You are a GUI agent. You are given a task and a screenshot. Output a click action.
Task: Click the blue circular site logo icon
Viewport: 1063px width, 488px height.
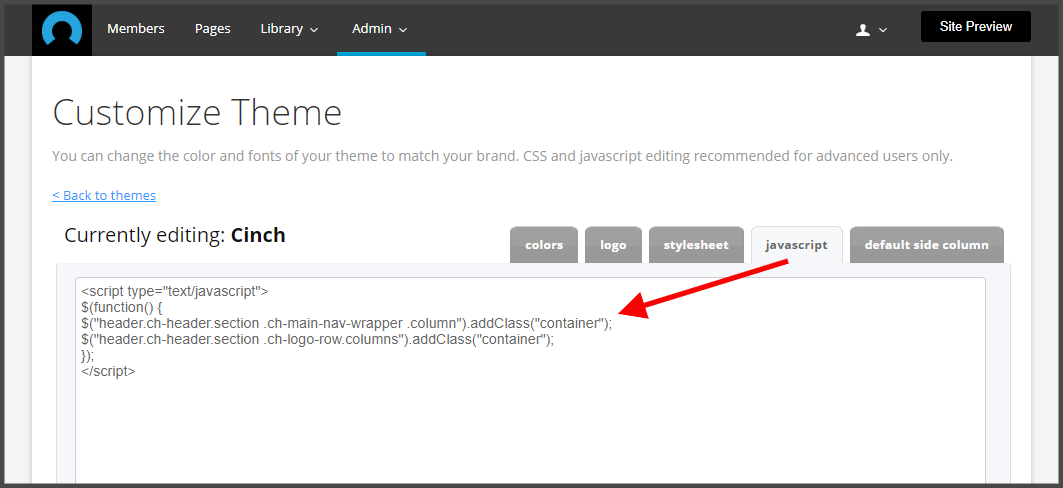[x=62, y=30]
